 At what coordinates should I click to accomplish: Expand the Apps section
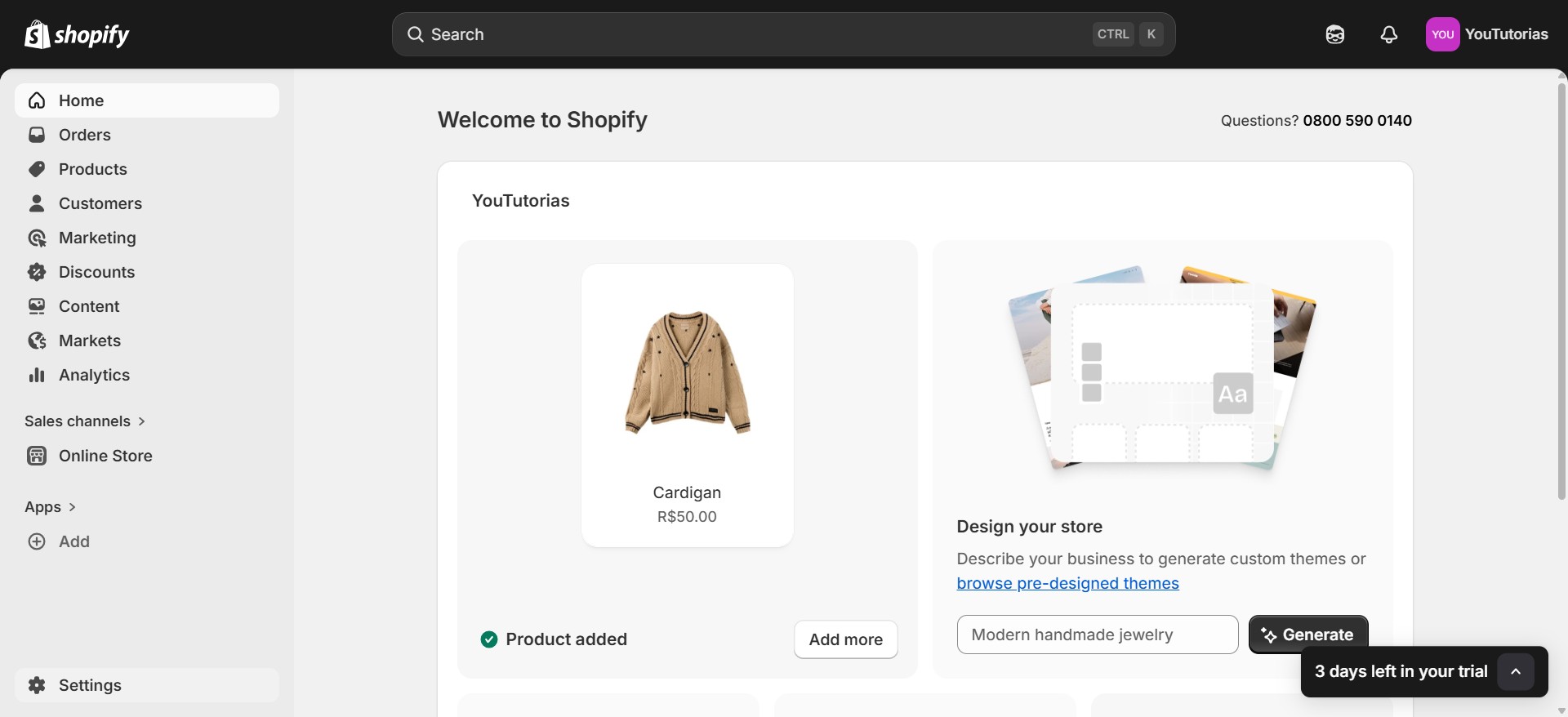(51, 507)
